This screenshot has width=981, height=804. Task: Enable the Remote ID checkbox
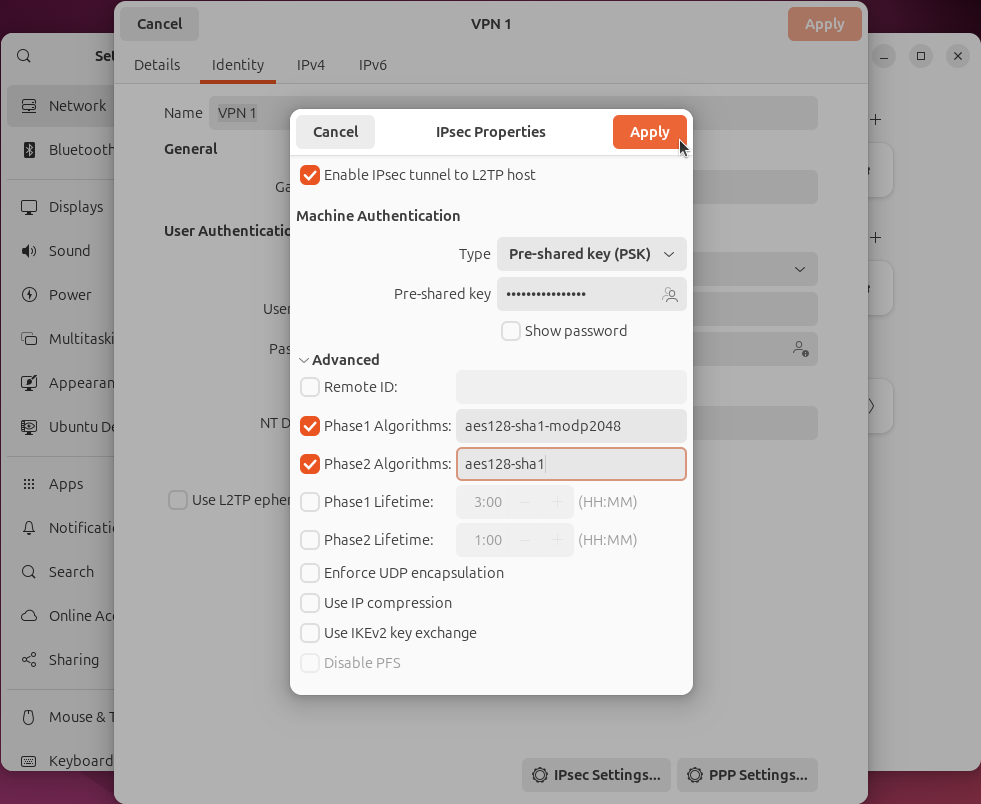(x=310, y=387)
